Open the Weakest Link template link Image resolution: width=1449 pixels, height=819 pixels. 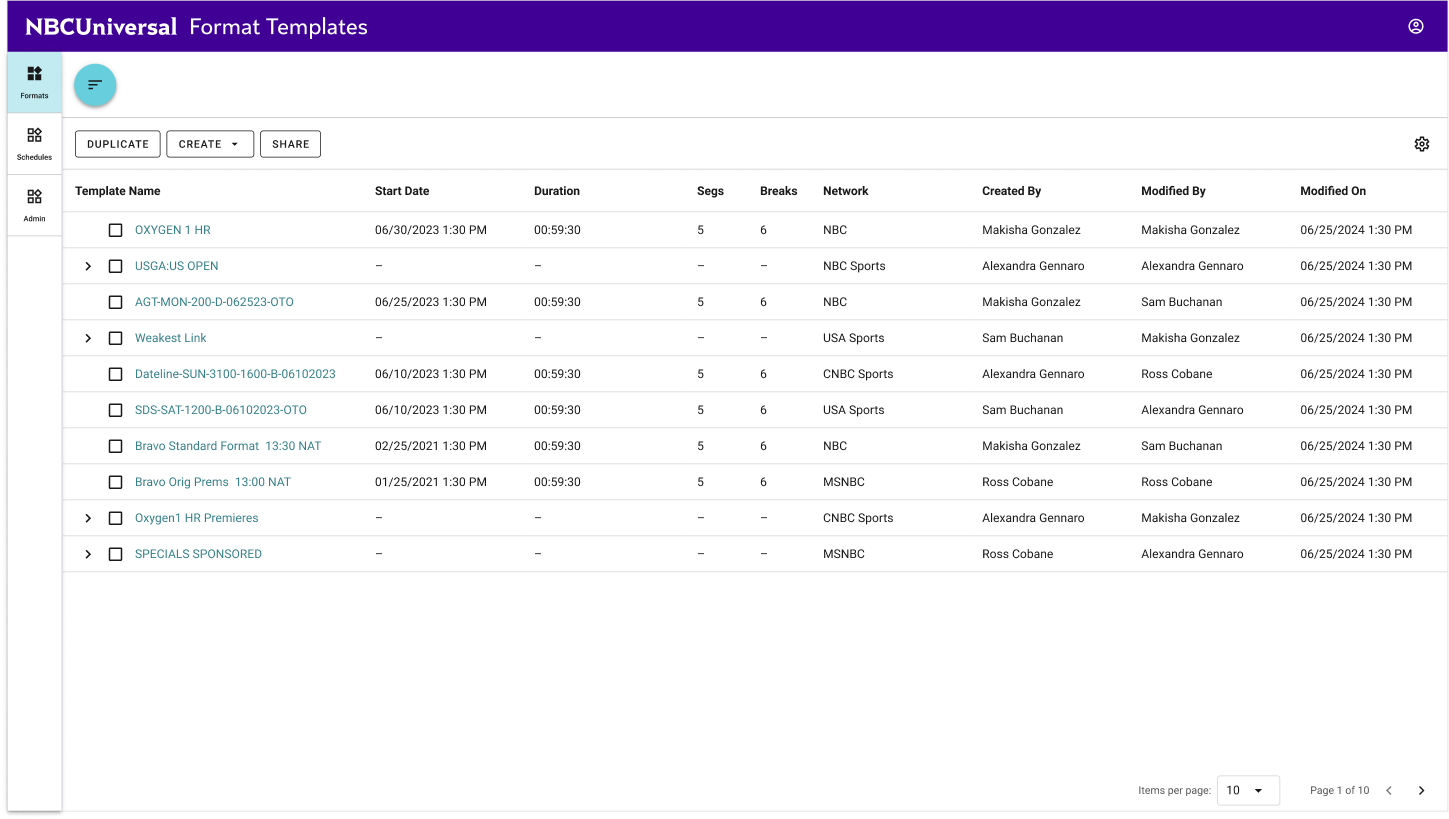(171, 338)
